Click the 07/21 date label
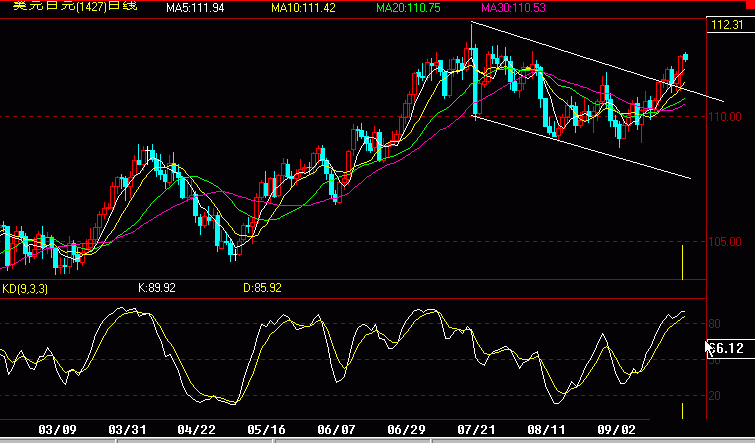The image size is (755, 443). pyautogui.click(x=476, y=430)
